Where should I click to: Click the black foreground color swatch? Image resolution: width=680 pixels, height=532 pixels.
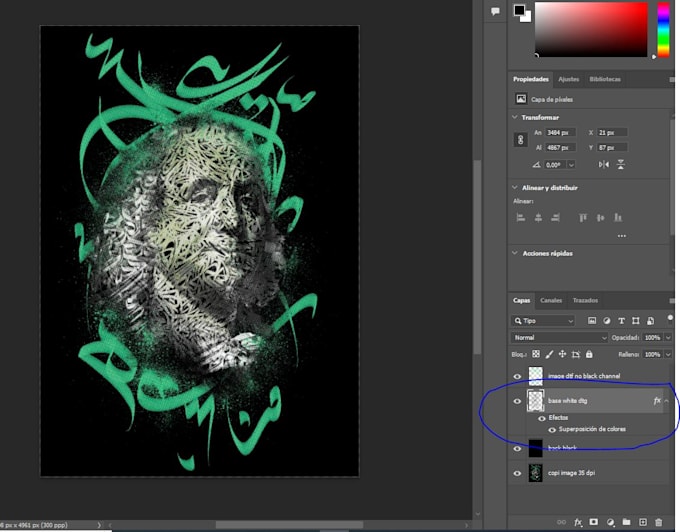(519, 10)
